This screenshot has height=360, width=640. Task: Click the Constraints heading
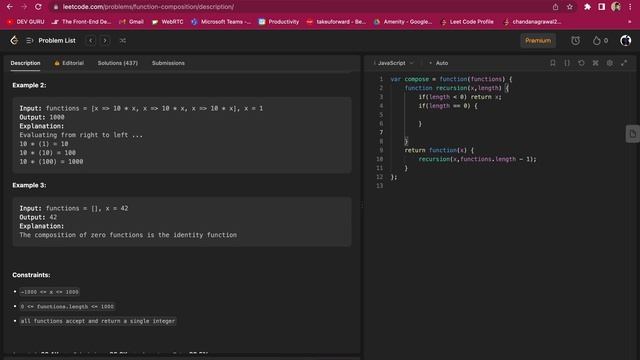31,275
